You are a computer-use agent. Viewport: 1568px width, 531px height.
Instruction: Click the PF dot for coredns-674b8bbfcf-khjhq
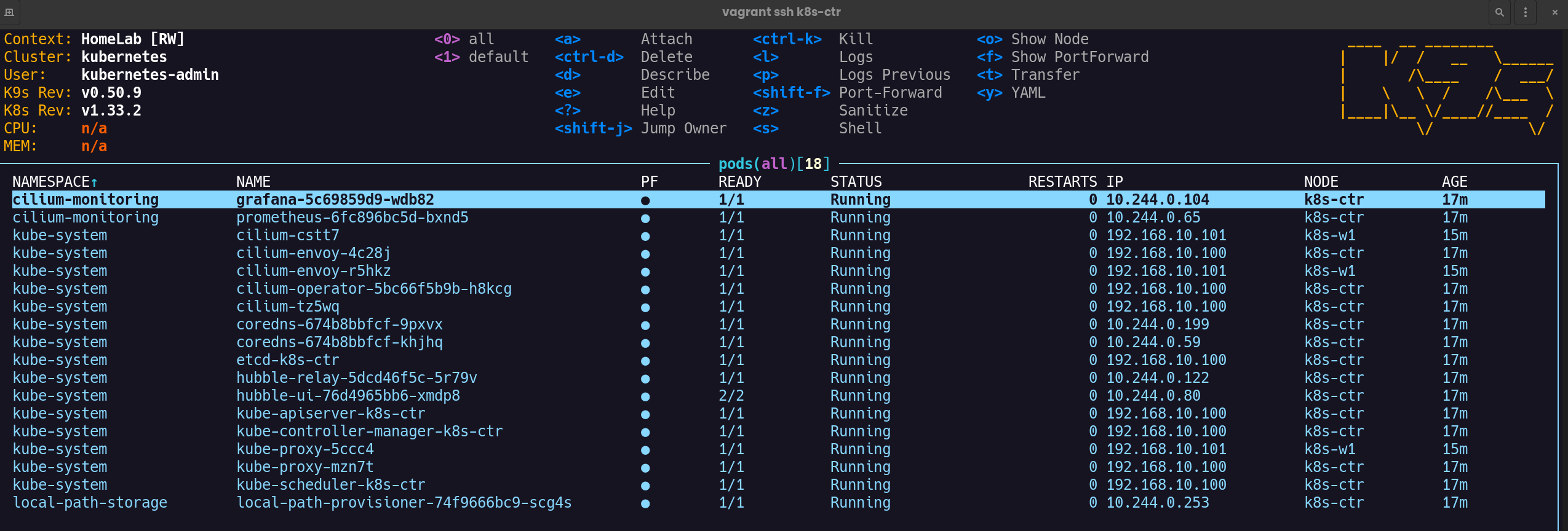[645, 343]
